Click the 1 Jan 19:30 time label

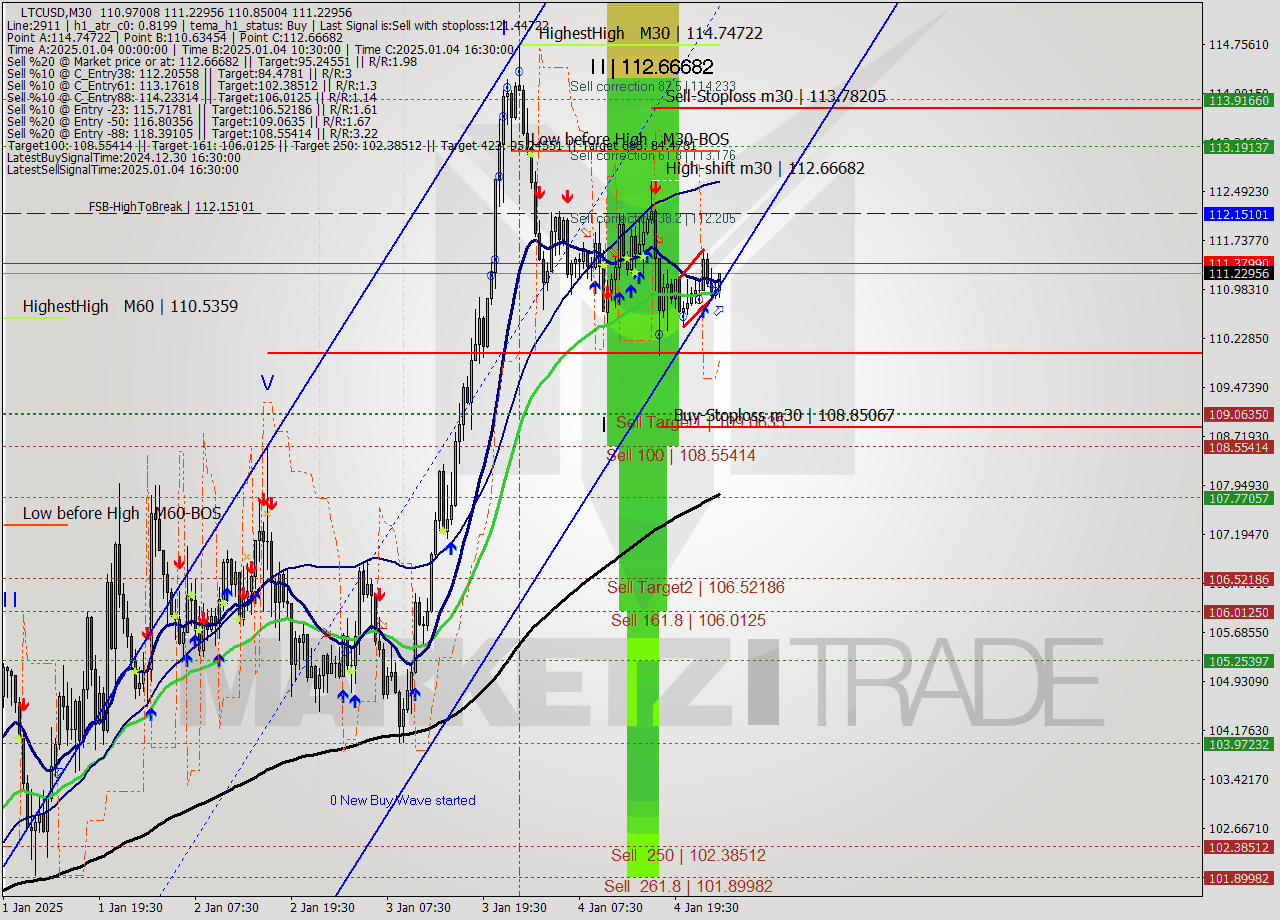130,908
